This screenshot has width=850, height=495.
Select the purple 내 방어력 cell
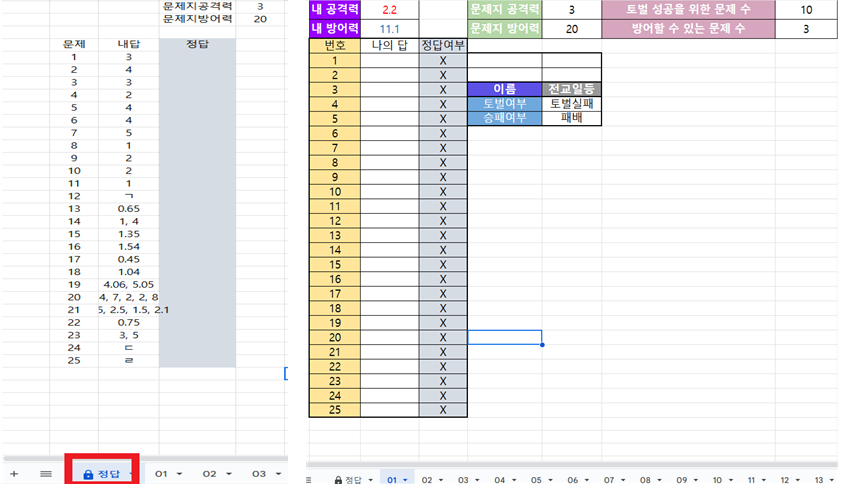[334, 29]
